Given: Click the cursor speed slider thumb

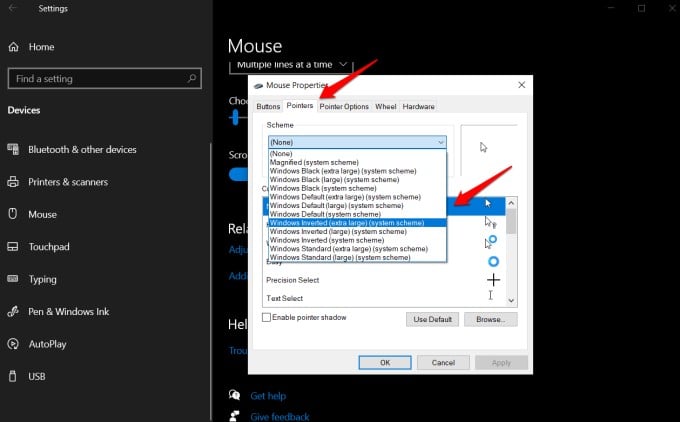Looking at the screenshot, I should (x=235, y=118).
